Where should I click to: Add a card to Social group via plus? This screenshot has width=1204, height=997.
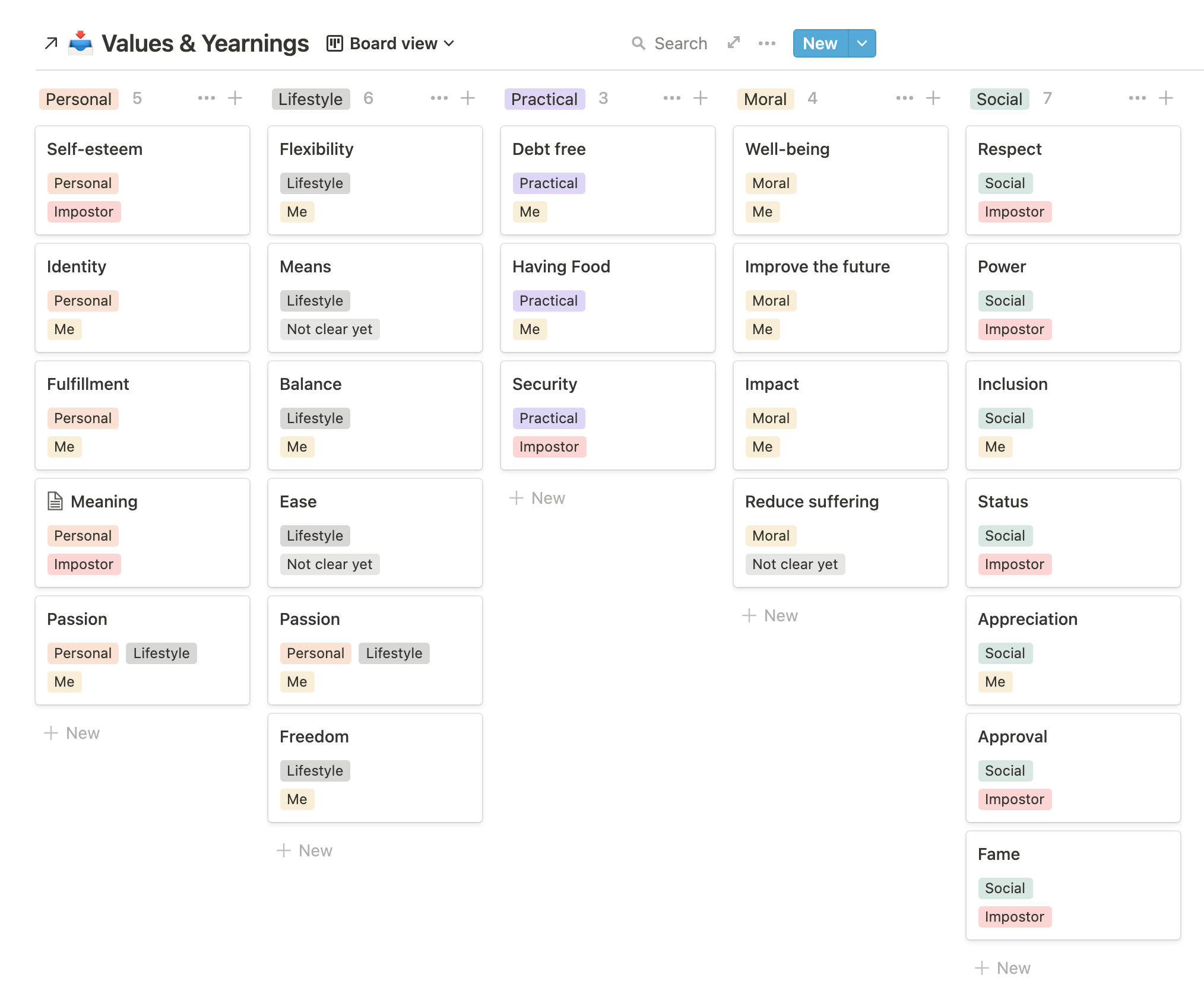click(1166, 98)
